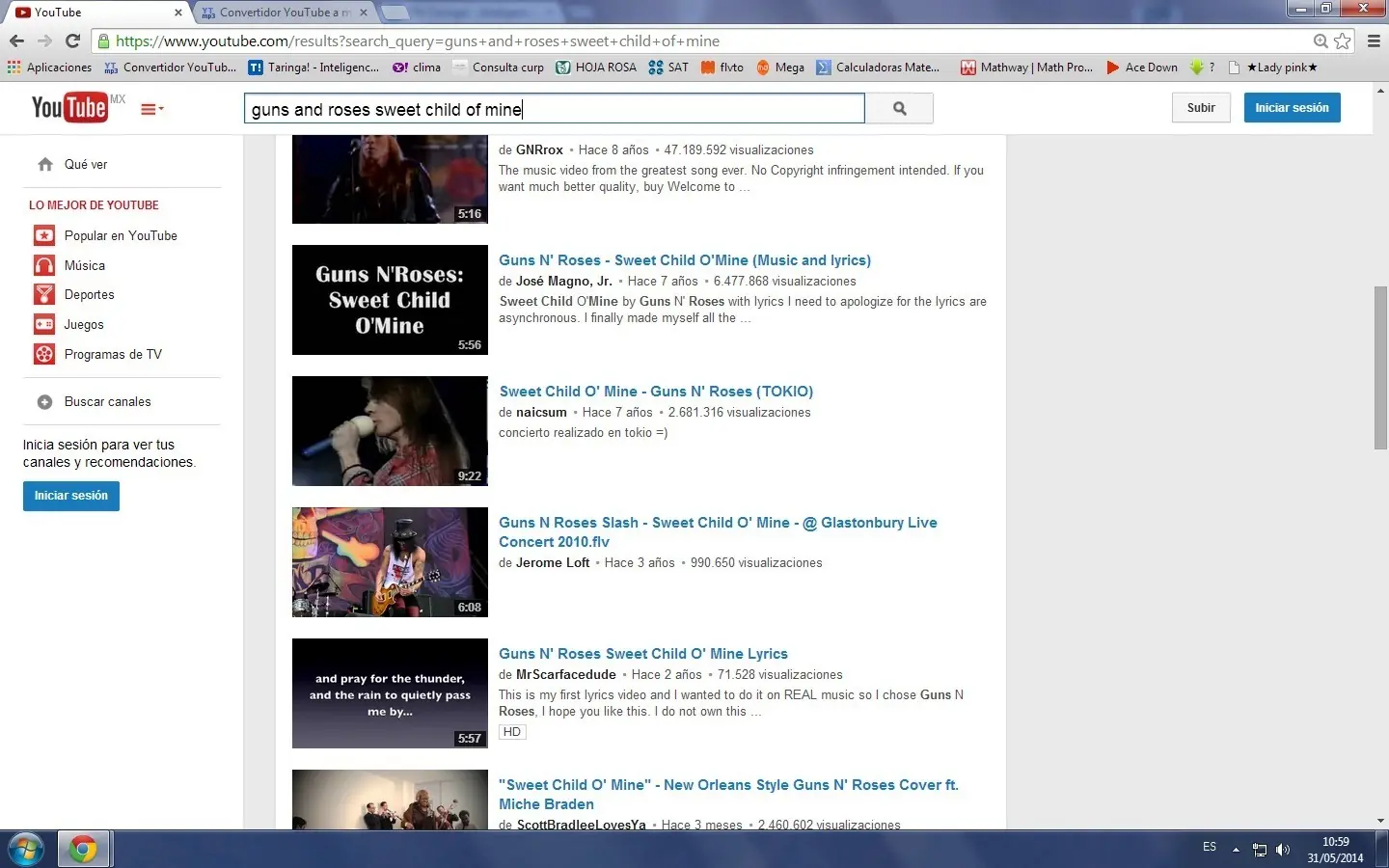
Task: Click the YouTube logo
Action: coord(69,108)
